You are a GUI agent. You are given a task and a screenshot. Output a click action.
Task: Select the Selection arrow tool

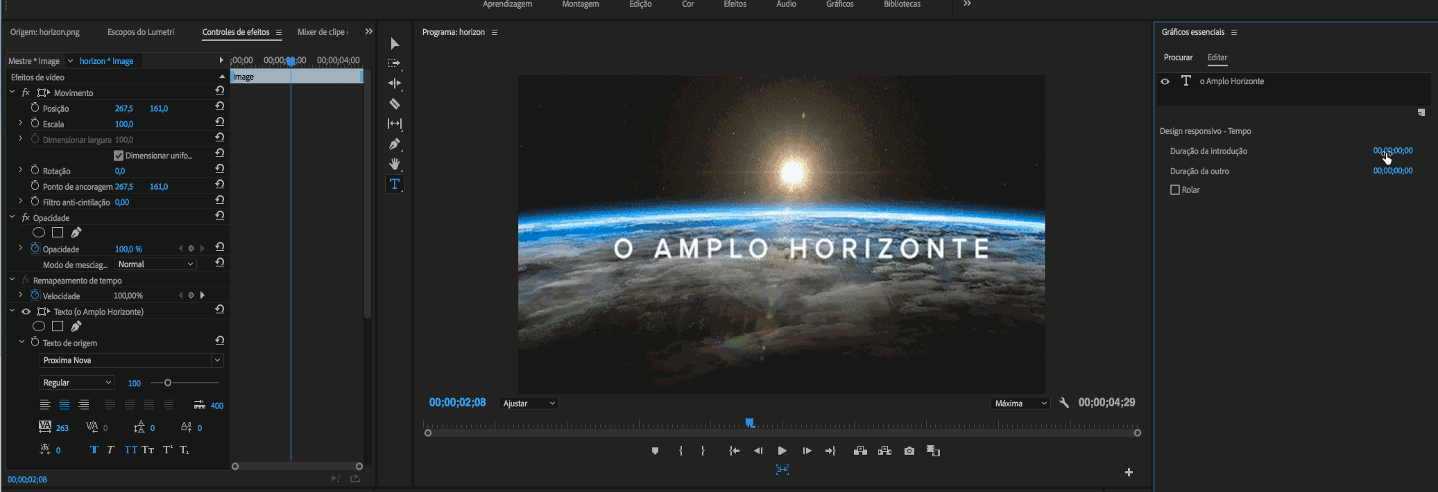point(394,44)
